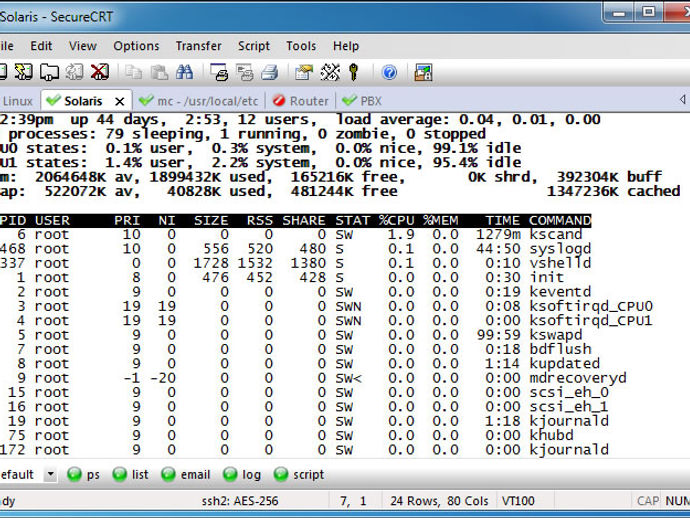
Task: Click the vshelld command text
Action: pyautogui.click(x=560, y=263)
